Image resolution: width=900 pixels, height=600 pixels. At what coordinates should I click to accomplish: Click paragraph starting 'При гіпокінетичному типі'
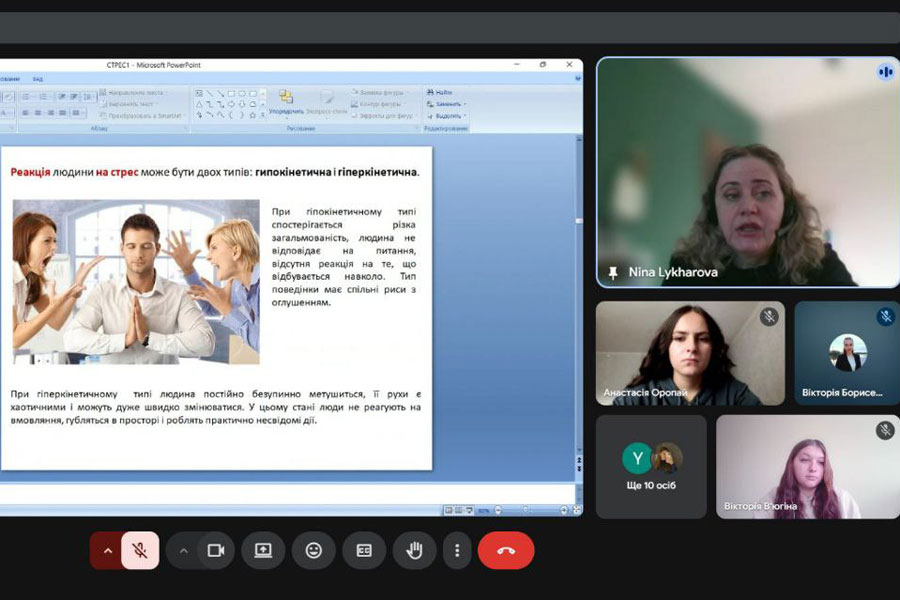pyautogui.click(x=343, y=257)
